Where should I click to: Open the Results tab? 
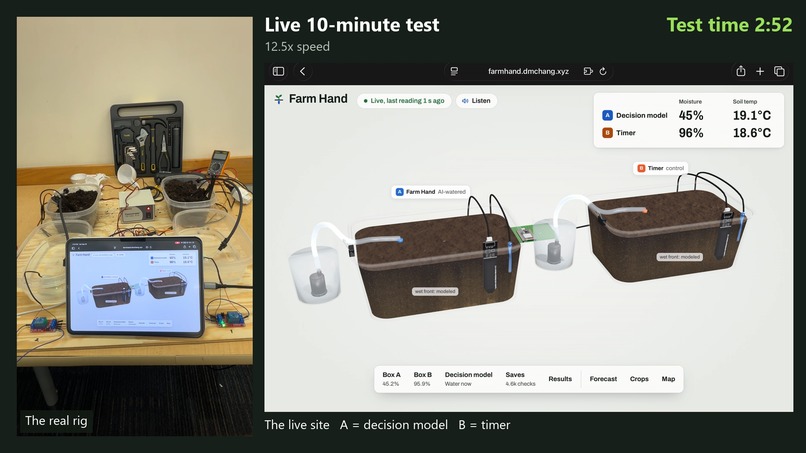pos(560,379)
